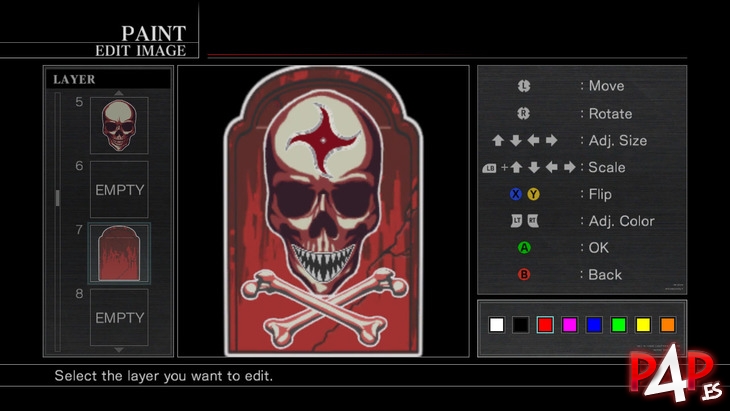The image size is (730, 411).
Task: Click the yellow Y button Flip icon
Action: tap(534, 194)
